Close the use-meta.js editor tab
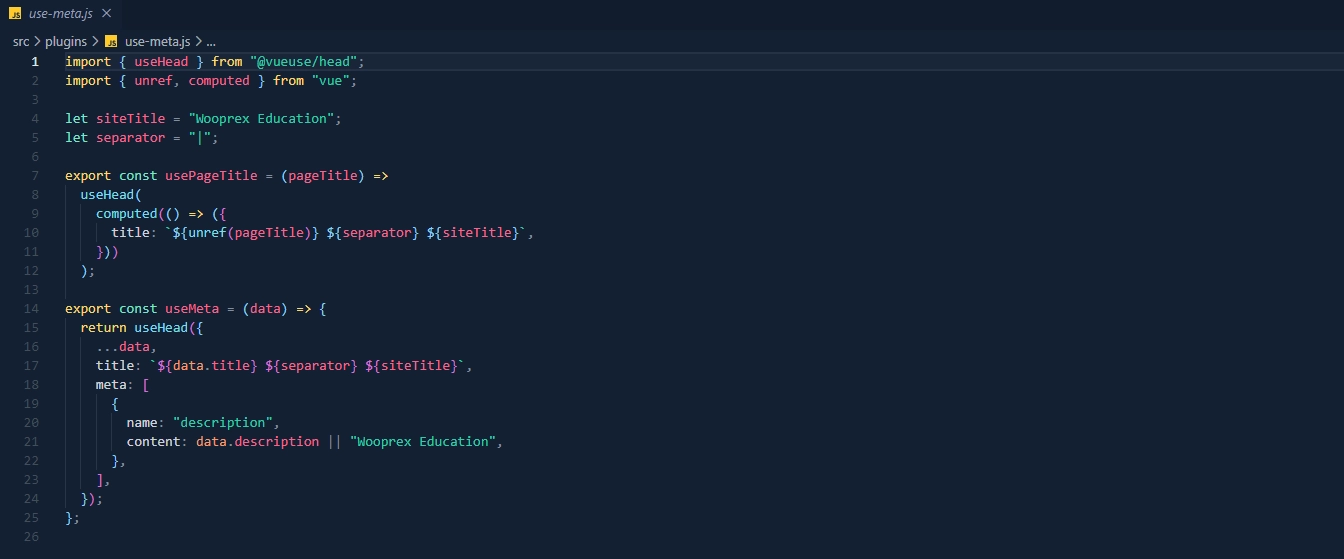 tap(106, 14)
